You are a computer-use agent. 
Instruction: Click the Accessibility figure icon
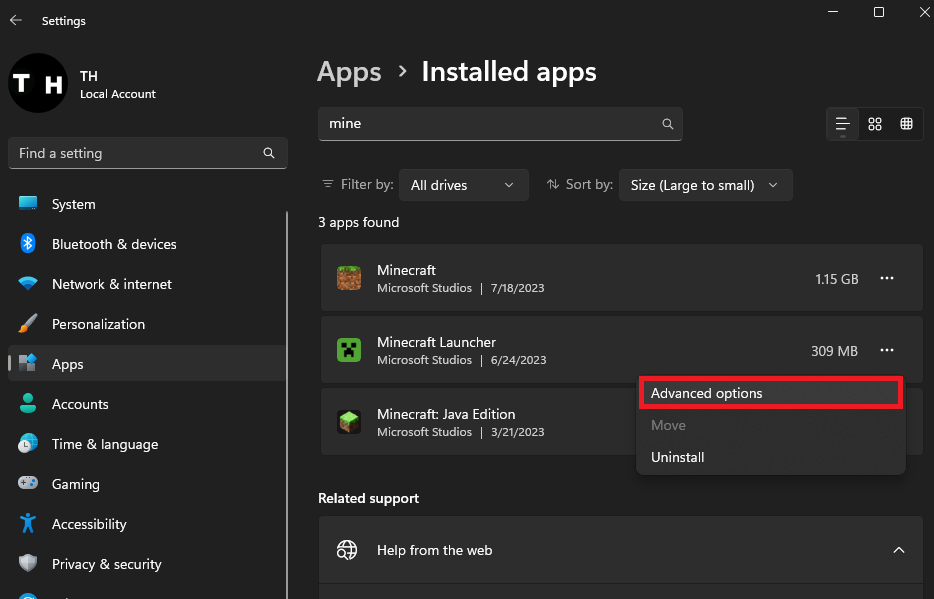(28, 523)
